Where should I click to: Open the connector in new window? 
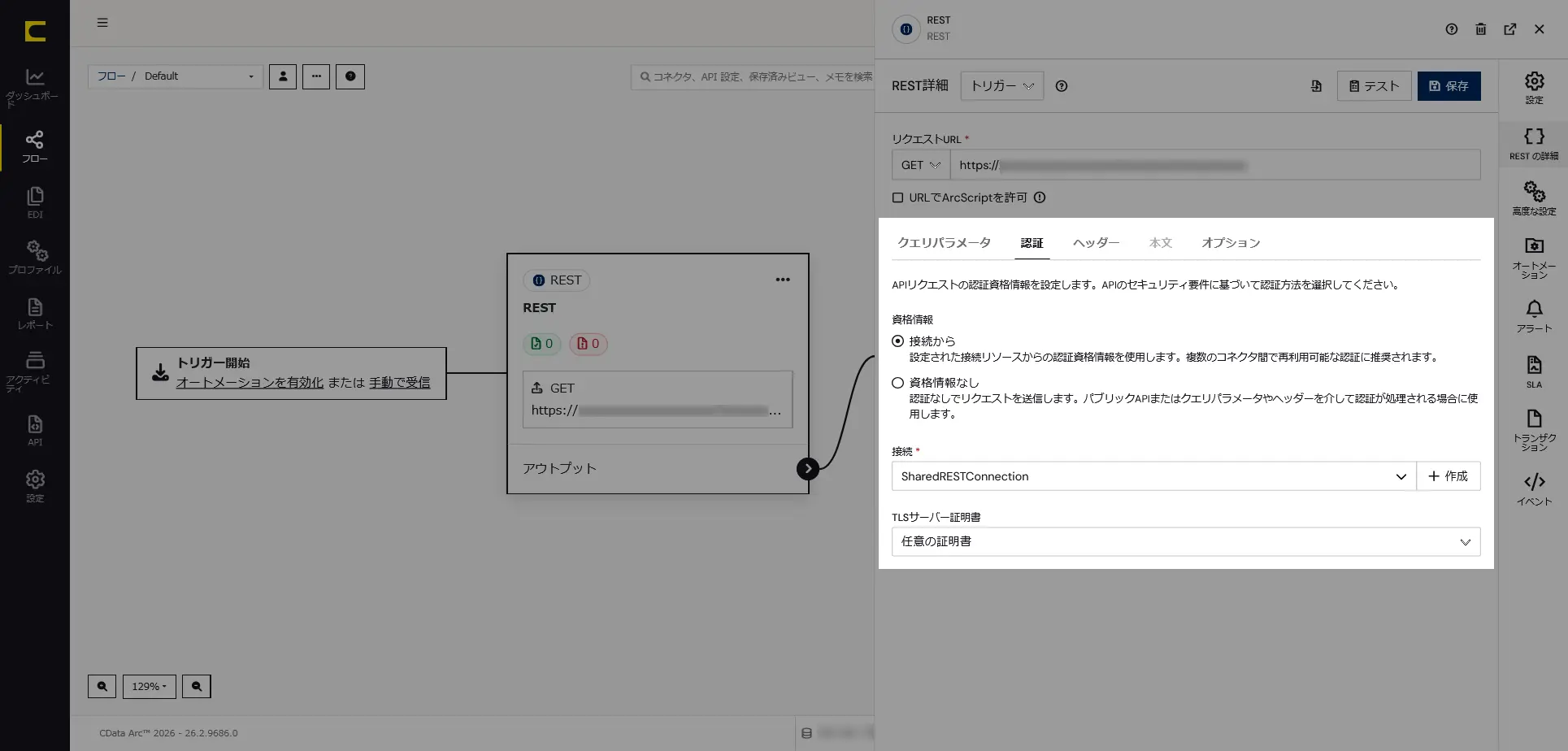click(1510, 29)
